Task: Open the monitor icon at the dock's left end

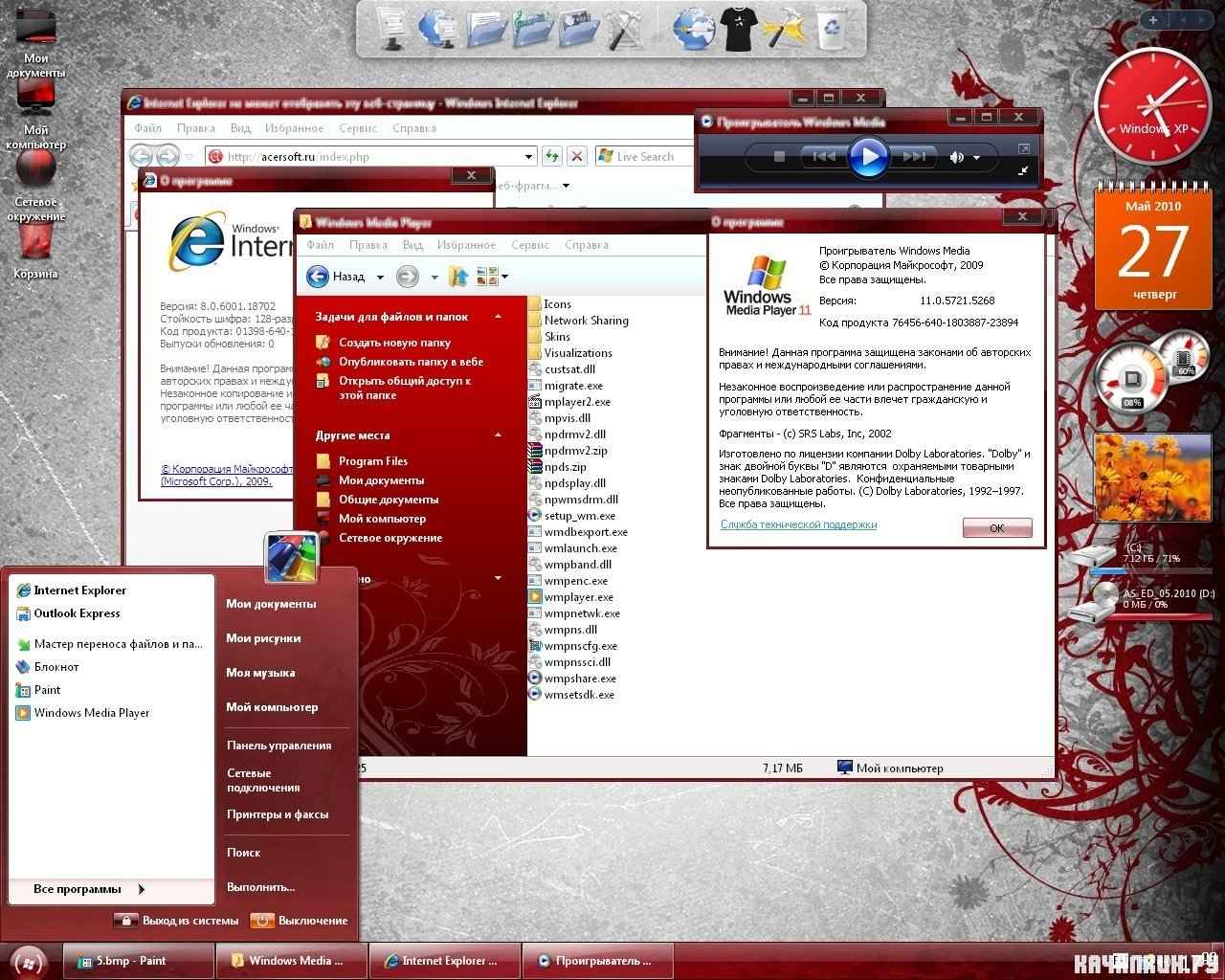Action: (x=390, y=29)
